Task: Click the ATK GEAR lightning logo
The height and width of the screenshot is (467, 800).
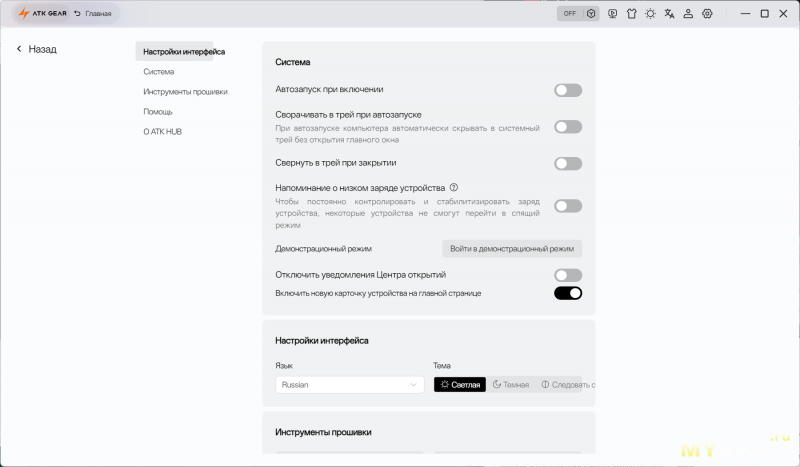Action: [x=23, y=13]
